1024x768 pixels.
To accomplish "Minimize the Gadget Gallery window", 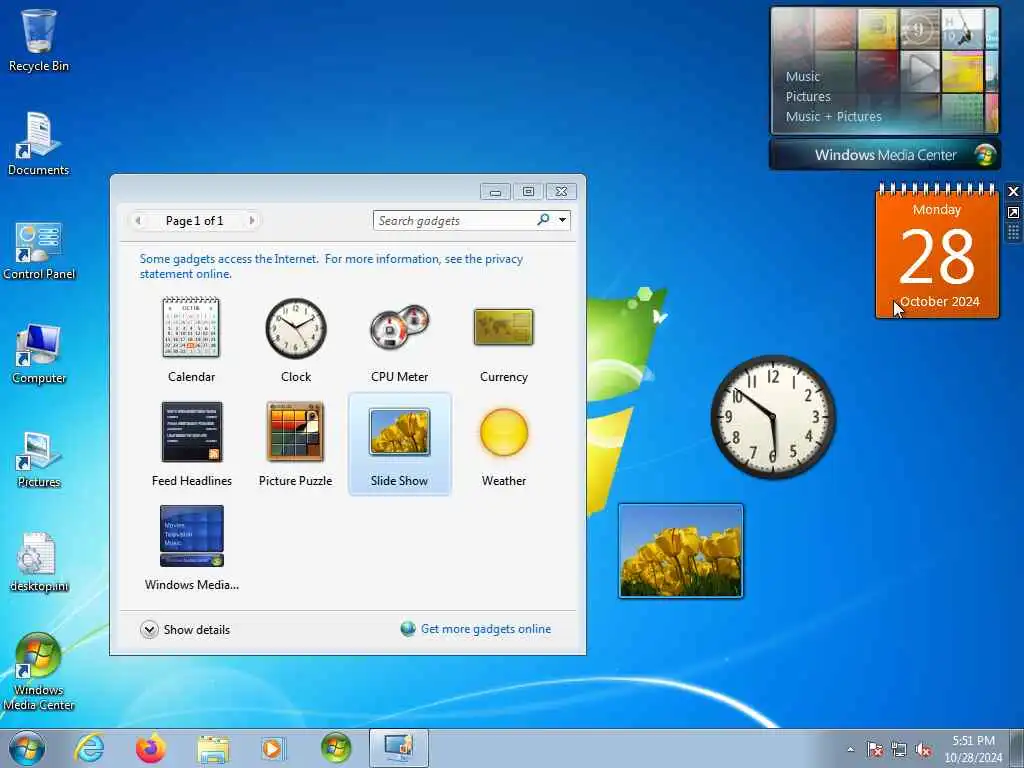I will click(x=495, y=191).
